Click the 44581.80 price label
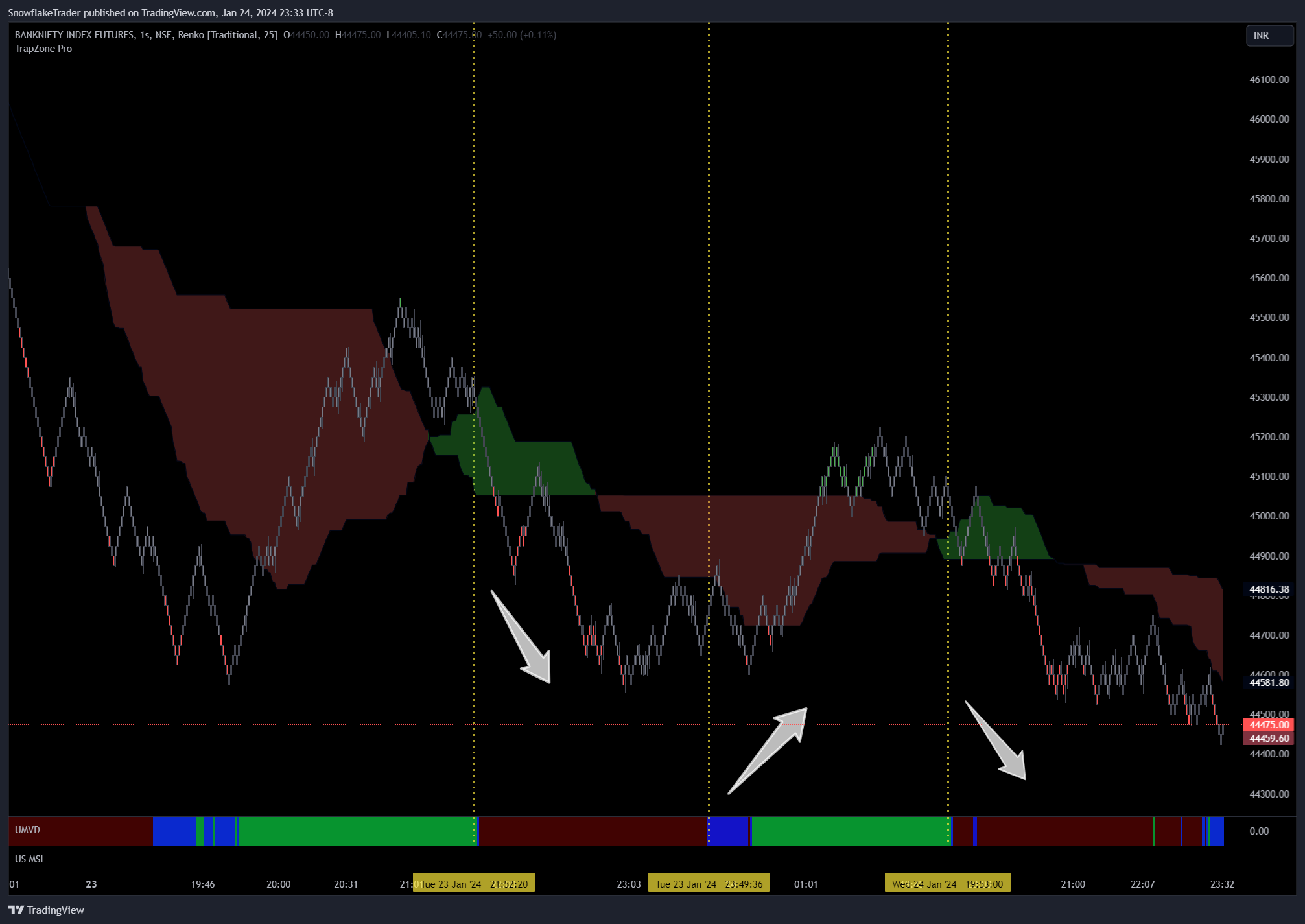Viewport: 1305px width, 924px height. pos(1269,683)
